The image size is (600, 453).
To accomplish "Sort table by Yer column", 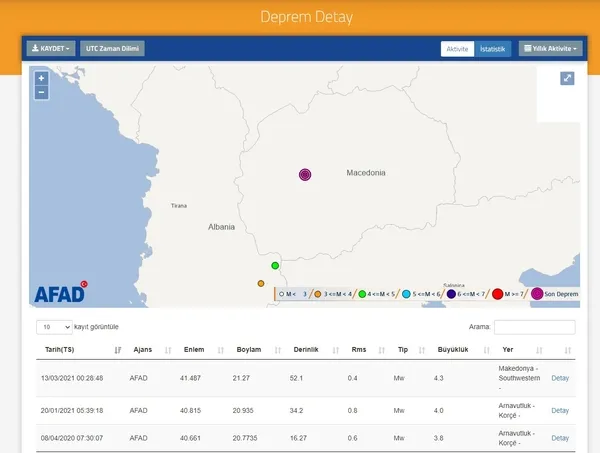I will pyautogui.click(x=508, y=350).
